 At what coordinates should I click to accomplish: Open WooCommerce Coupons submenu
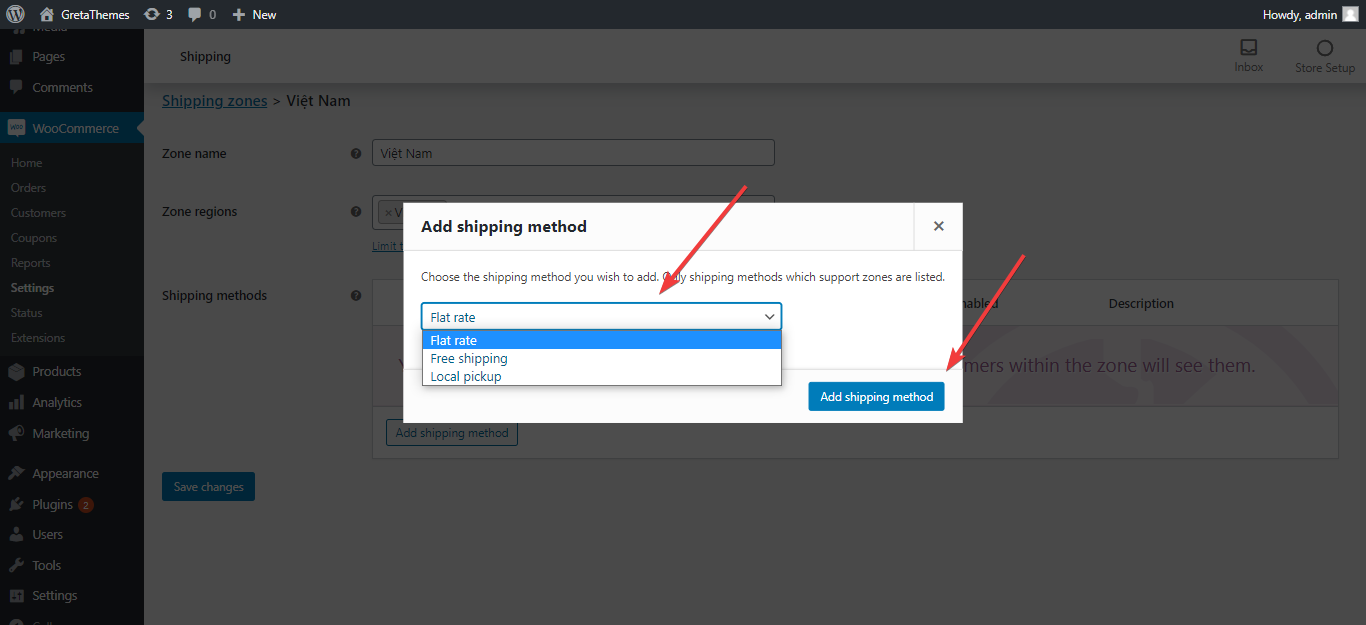pos(34,238)
